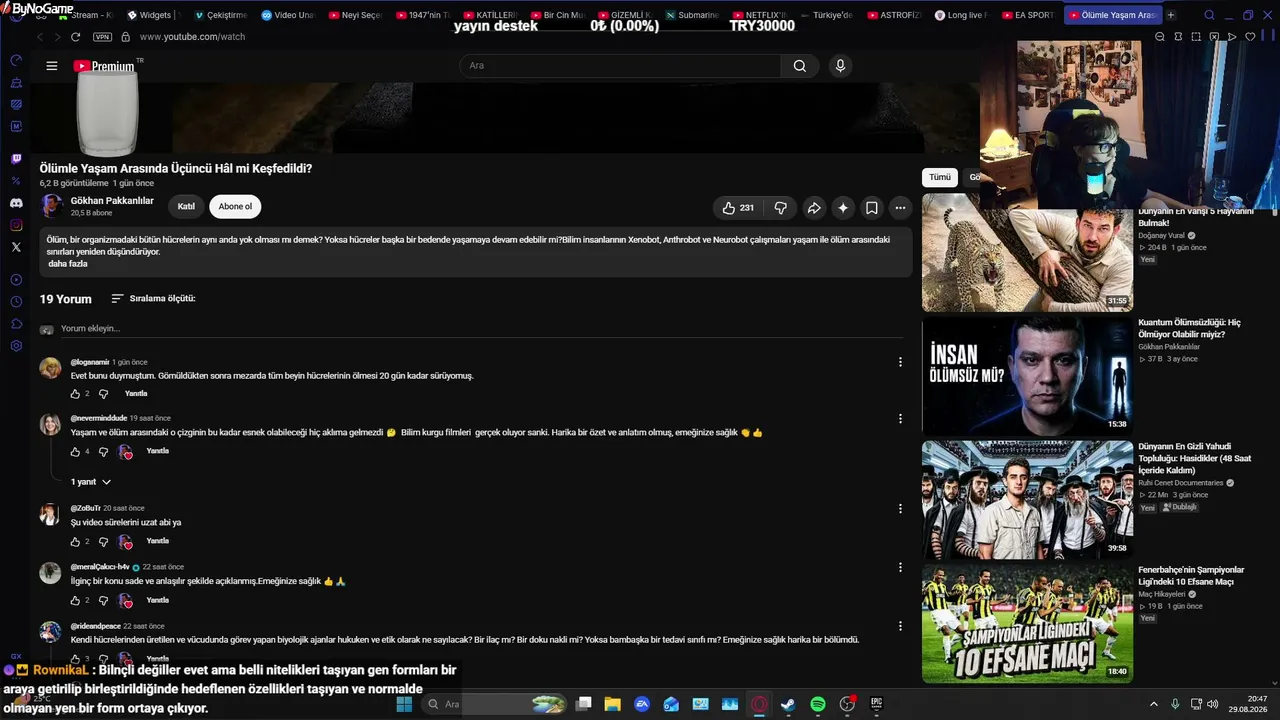The width and height of the screenshot is (1280, 720).
Task: Expand the description with 'daha fazla'
Action: click(68, 264)
